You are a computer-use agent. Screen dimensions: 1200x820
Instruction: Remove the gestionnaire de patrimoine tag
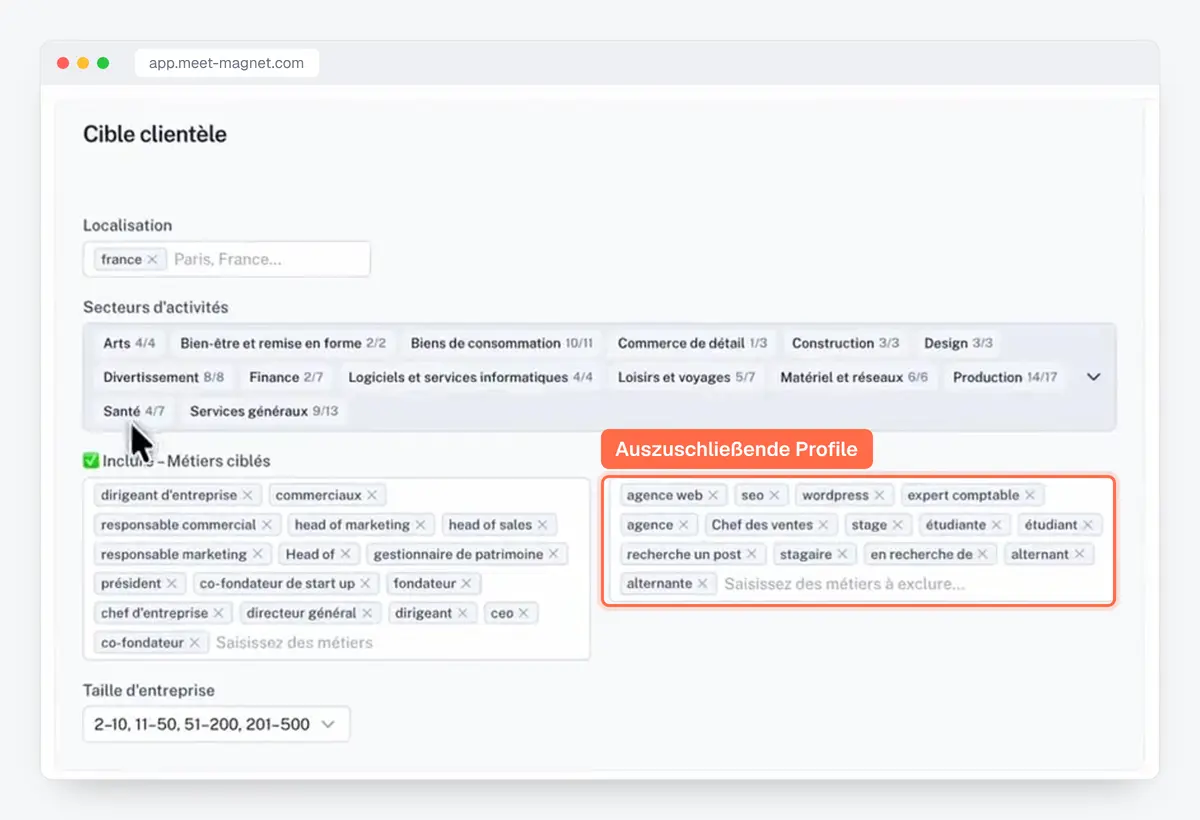pyautogui.click(x=553, y=554)
